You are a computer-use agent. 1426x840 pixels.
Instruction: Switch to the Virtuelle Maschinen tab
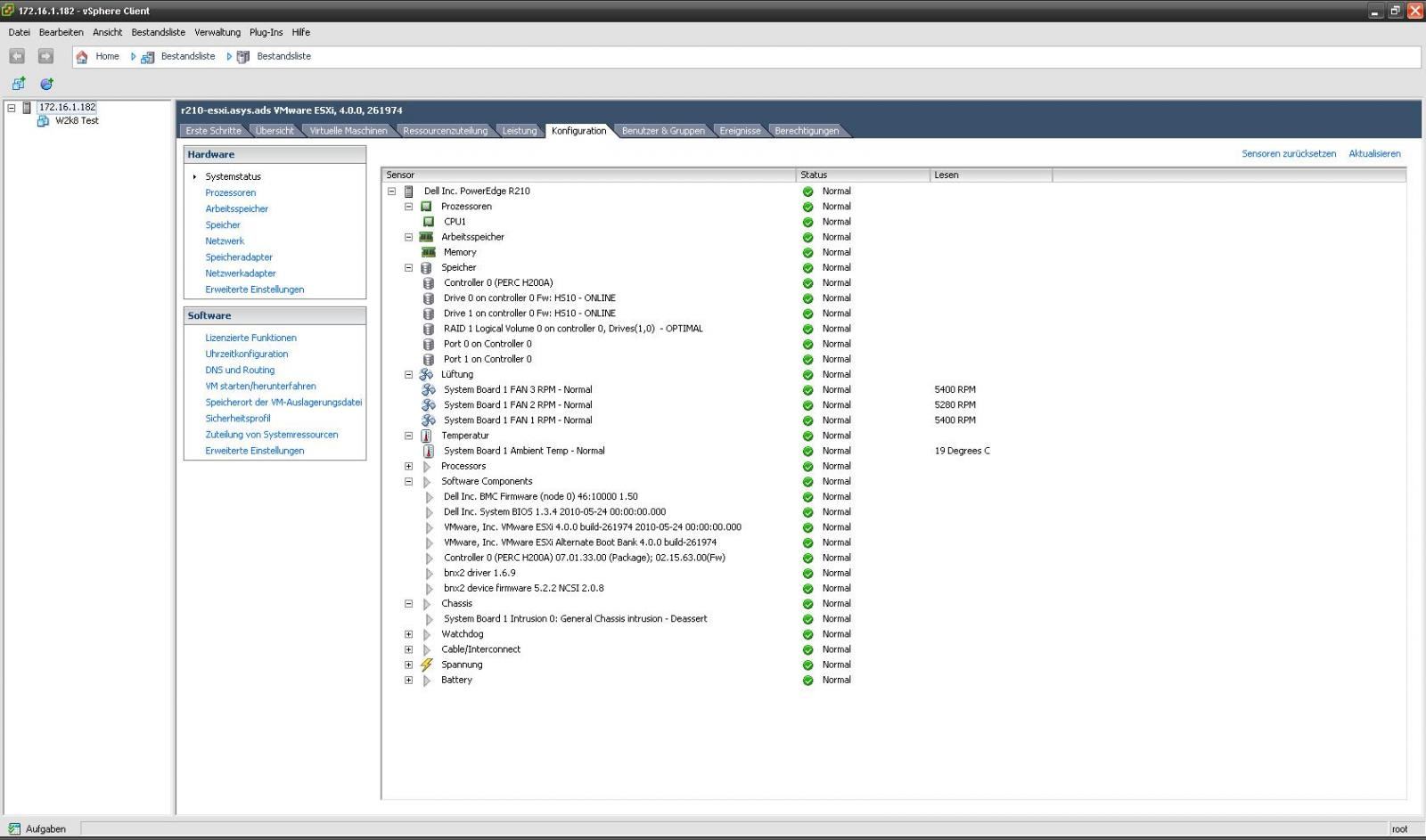(348, 131)
